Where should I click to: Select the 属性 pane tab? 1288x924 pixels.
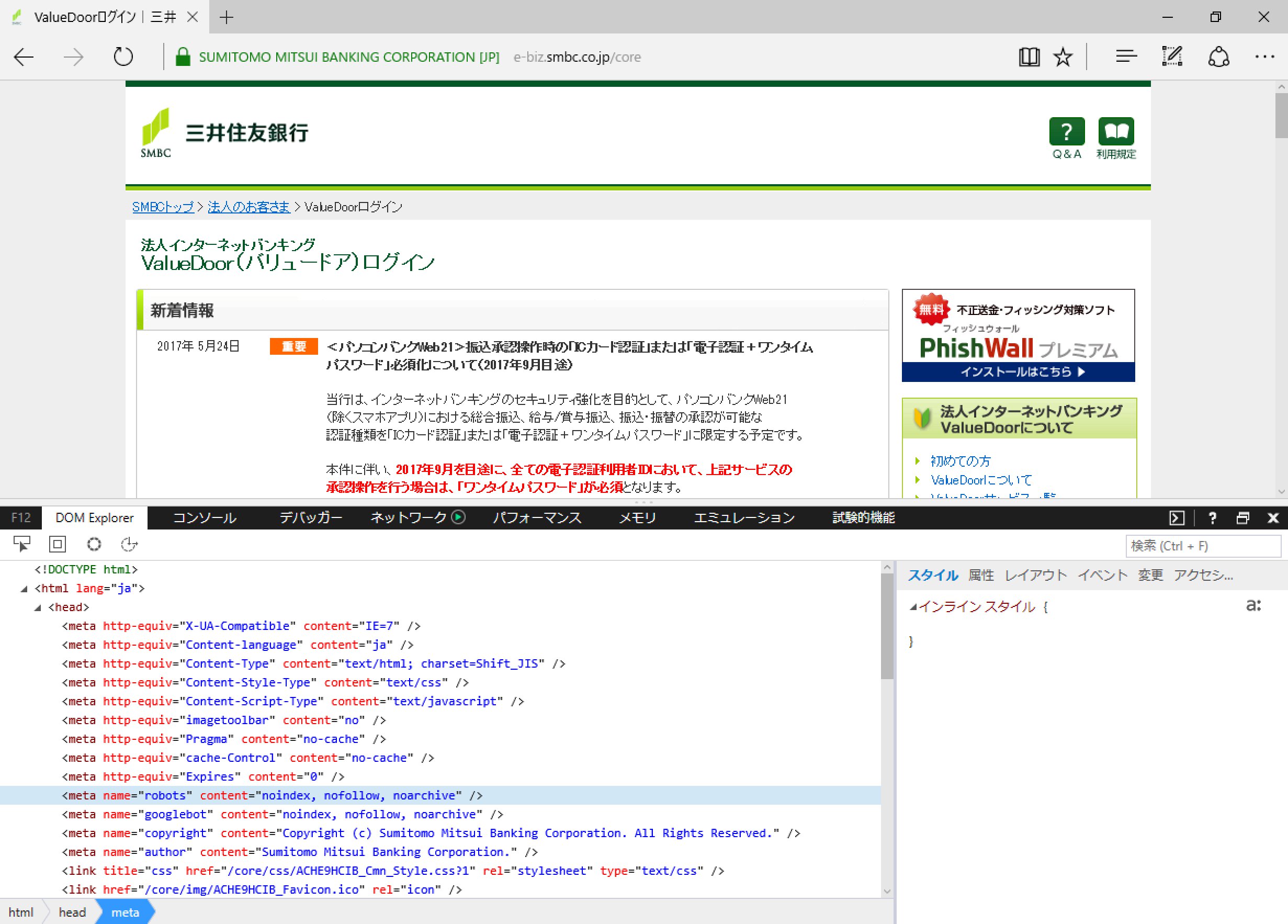981,574
